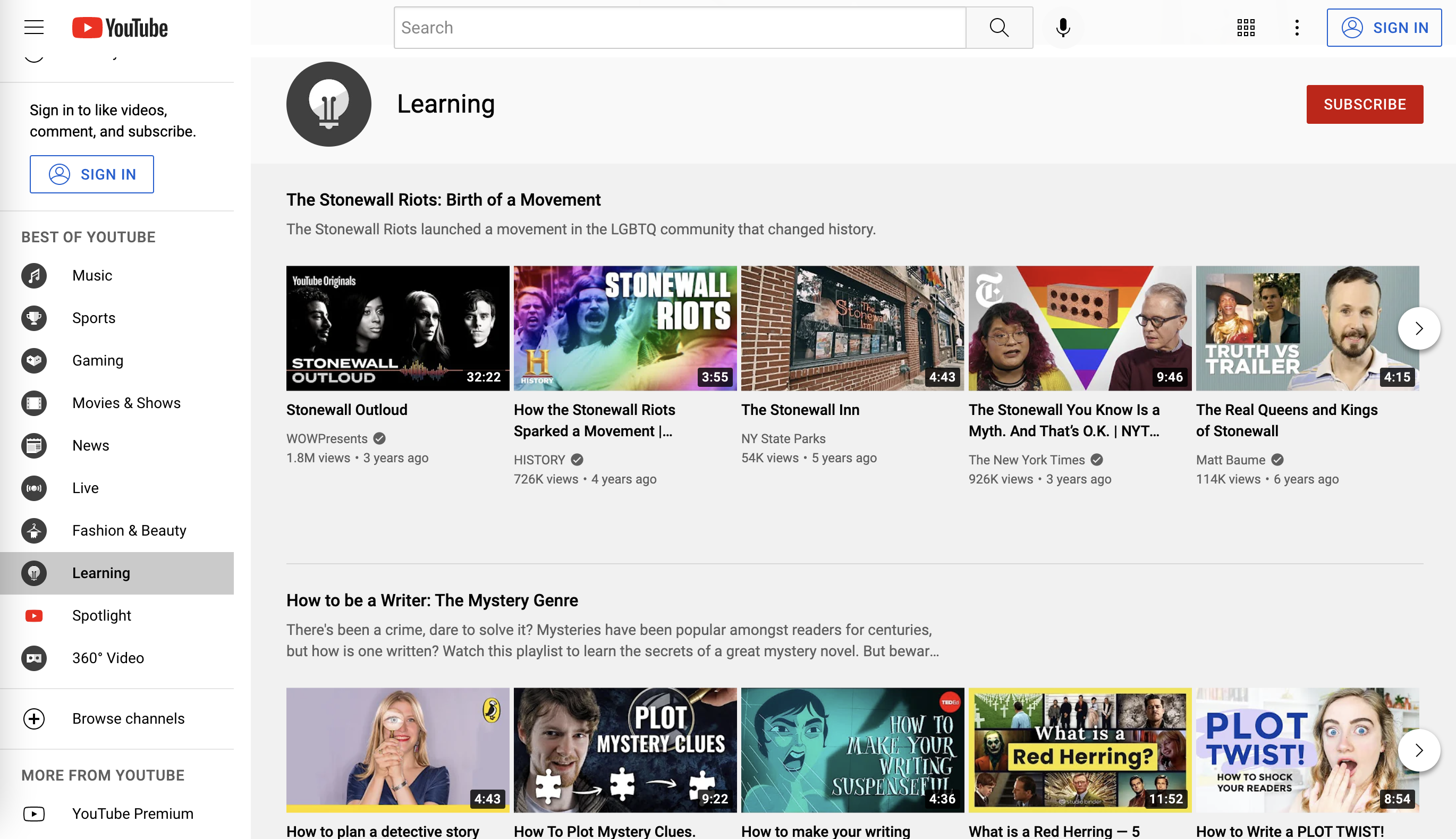Play the New York Times brick rainbow thumbnail

click(x=1080, y=328)
